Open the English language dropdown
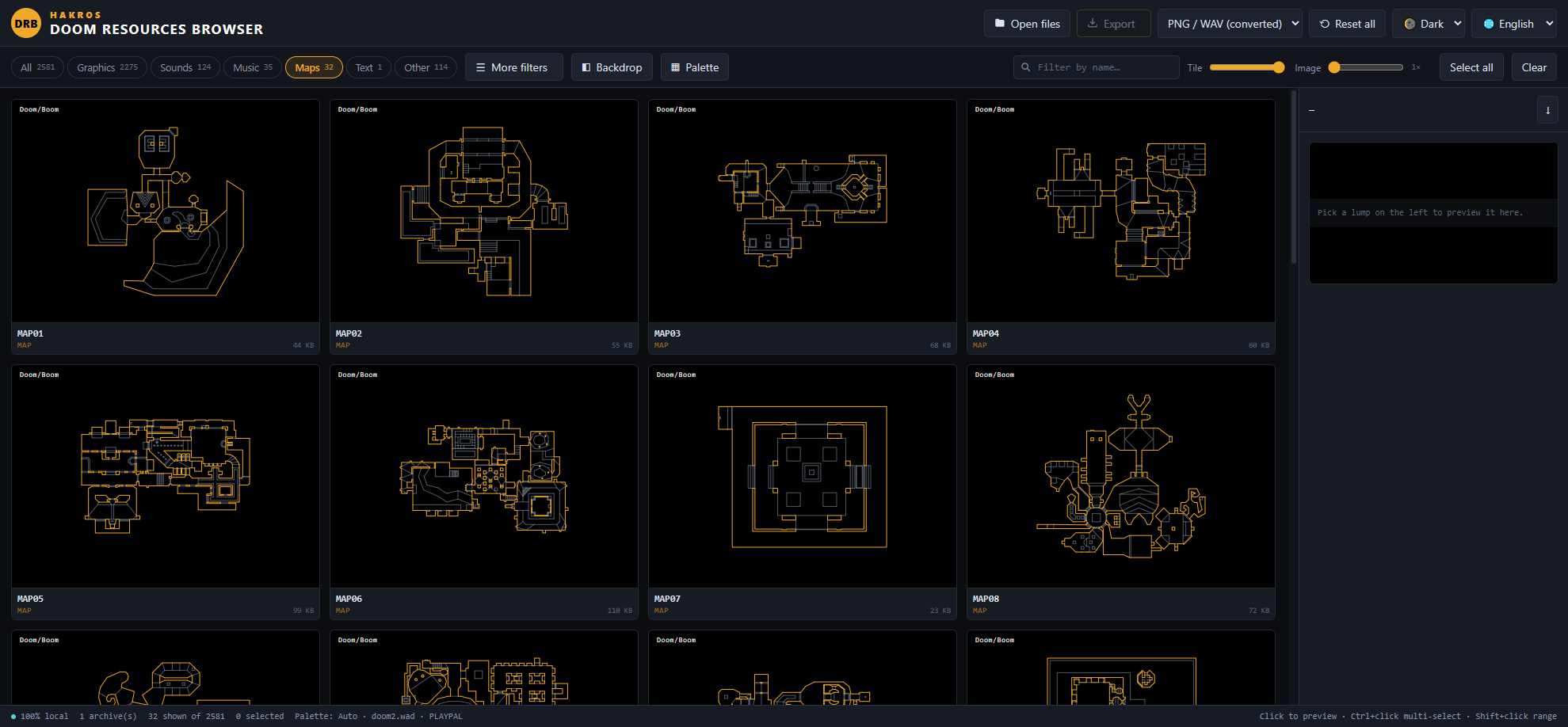This screenshot has height=727, width=1568. pyautogui.click(x=1514, y=24)
